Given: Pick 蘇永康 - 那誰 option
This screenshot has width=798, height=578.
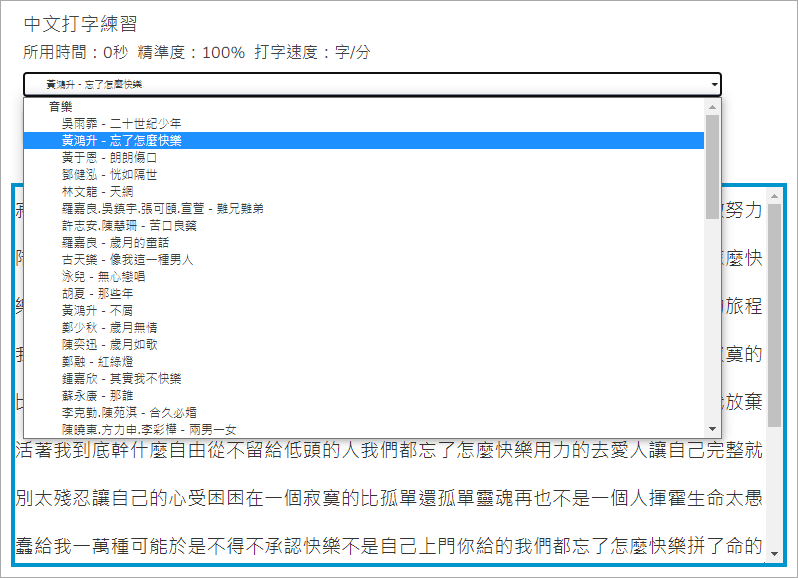Looking at the screenshot, I should pos(364,395).
